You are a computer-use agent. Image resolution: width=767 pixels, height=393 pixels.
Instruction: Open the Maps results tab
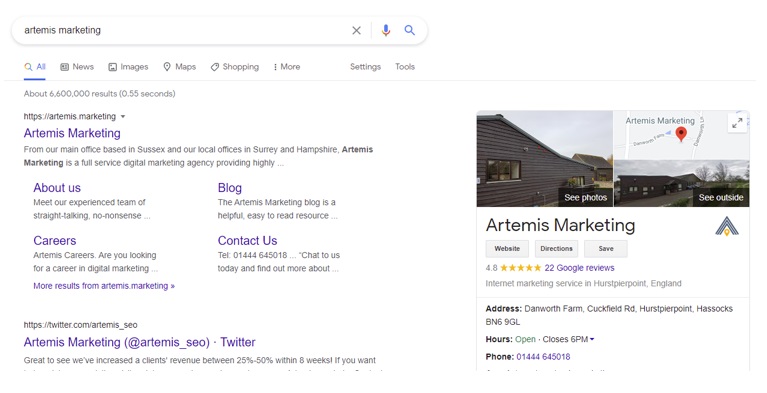tap(180, 67)
